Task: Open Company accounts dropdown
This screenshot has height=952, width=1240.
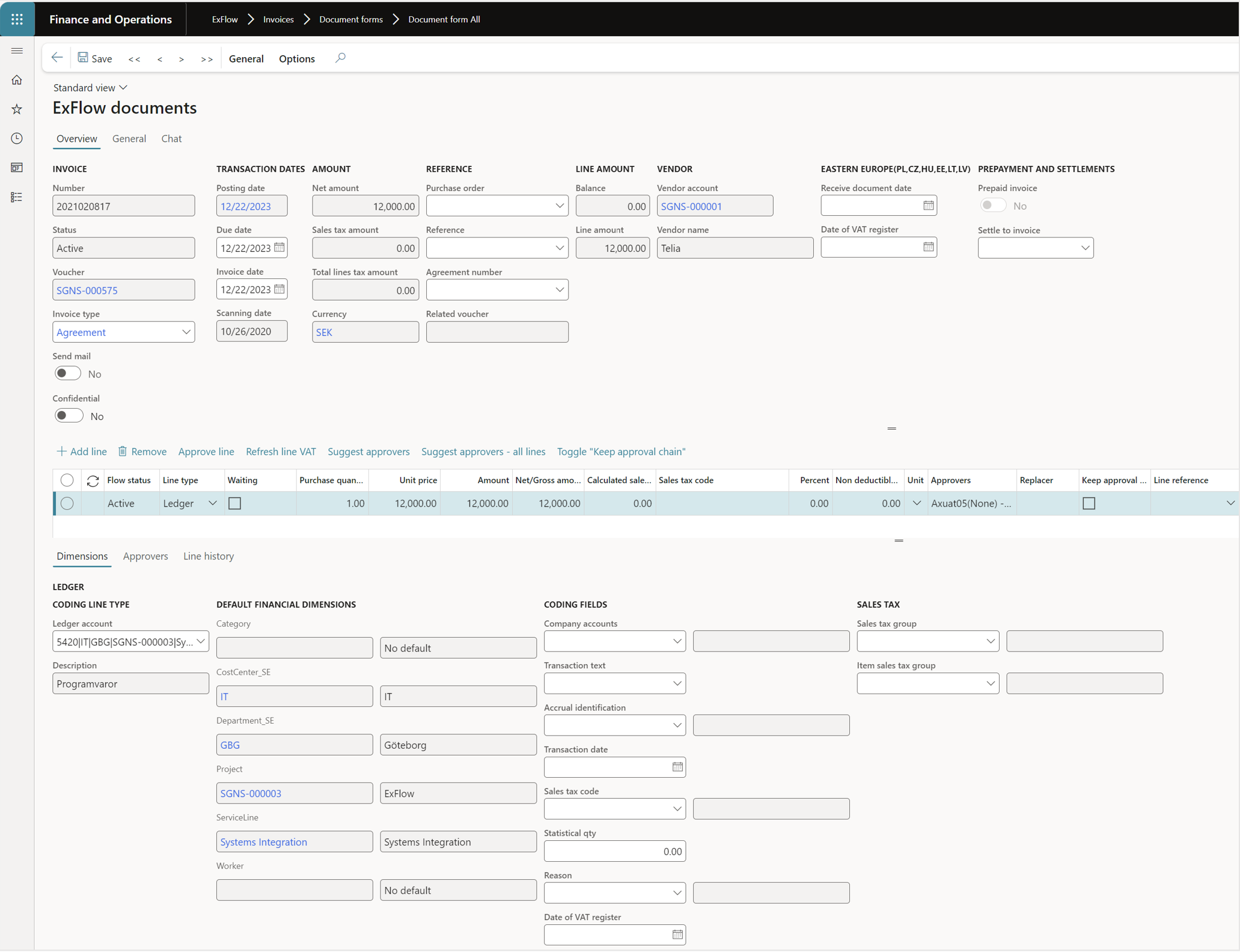Action: (677, 641)
